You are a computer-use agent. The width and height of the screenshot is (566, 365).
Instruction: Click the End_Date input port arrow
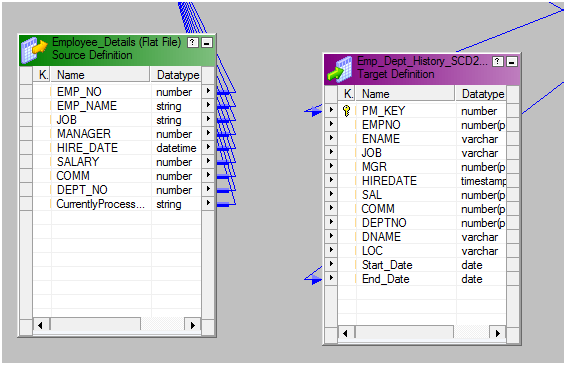pos(331,278)
